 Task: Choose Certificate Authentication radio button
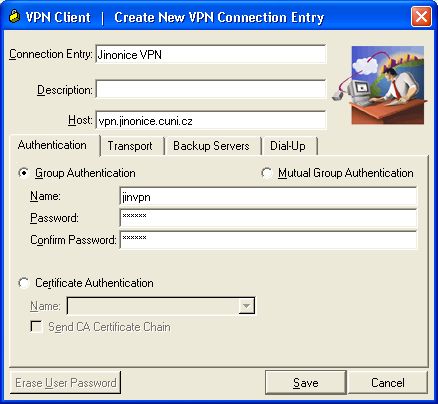pos(24,283)
